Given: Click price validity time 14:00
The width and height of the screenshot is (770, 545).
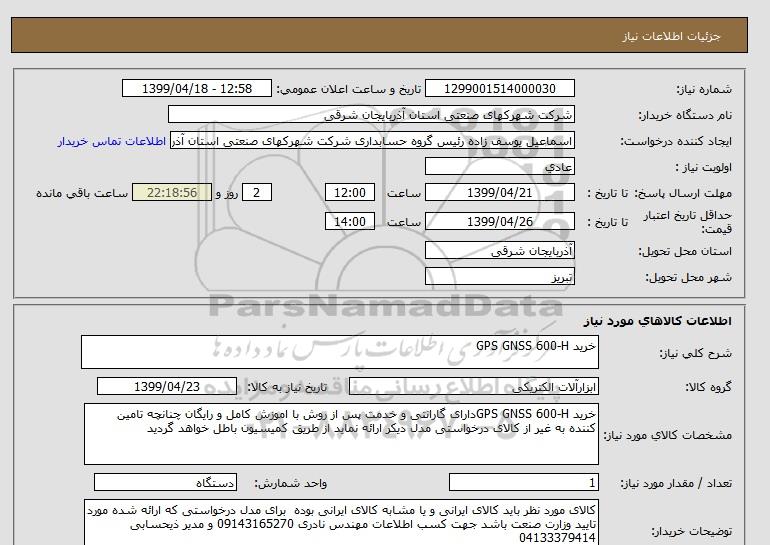Looking at the screenshot, I should click(x=350, y=221).
